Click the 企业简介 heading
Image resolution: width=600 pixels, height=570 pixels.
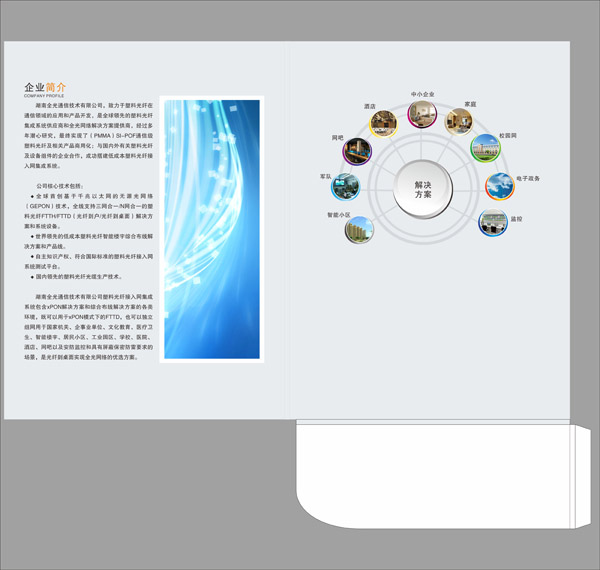click(x=45, y=87)
